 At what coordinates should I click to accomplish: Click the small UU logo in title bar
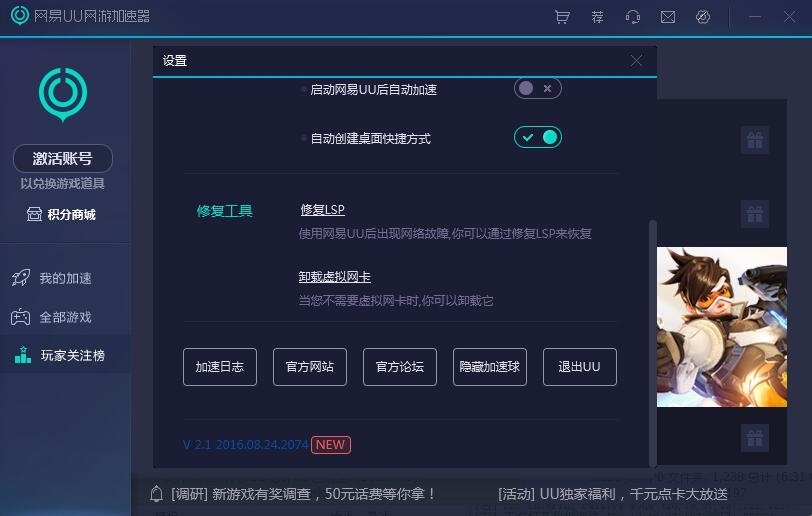tap(20, 16)
